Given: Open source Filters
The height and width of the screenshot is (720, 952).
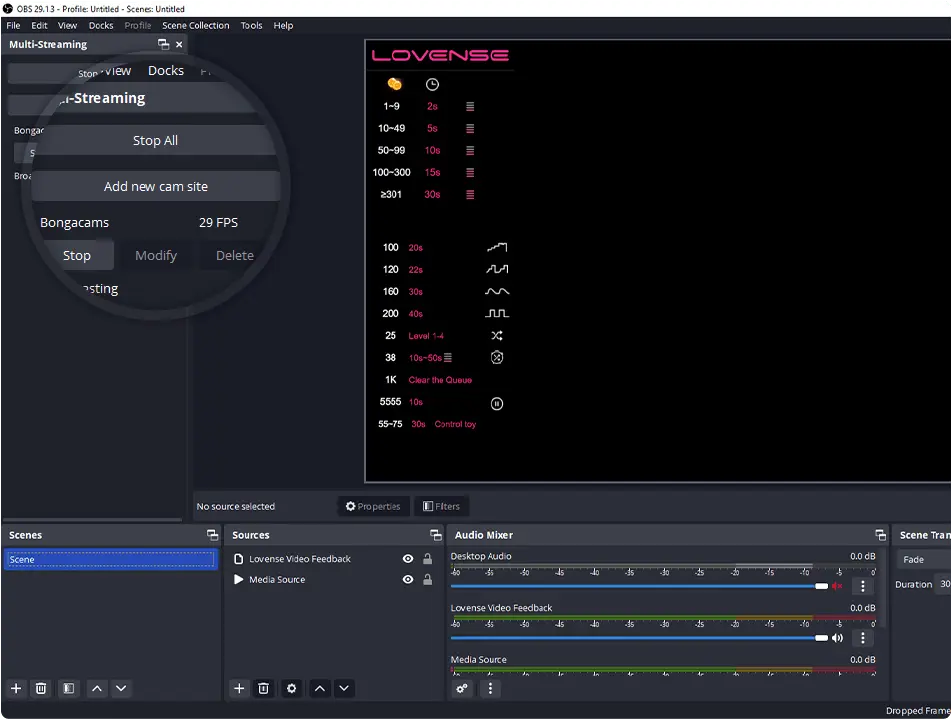Looking at the screenshot, I should [x=441, y=506].
